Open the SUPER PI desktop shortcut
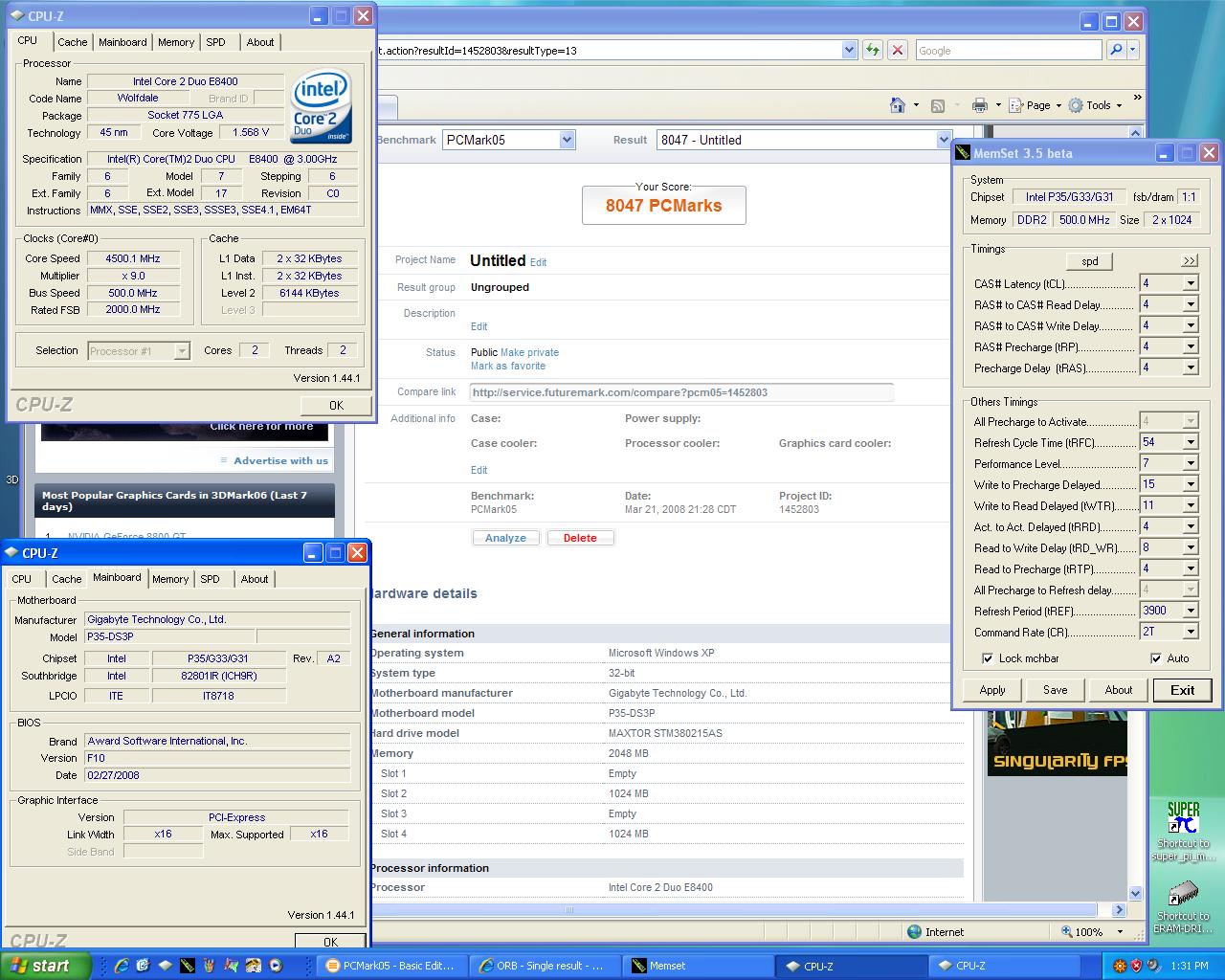 point(1183,831)
